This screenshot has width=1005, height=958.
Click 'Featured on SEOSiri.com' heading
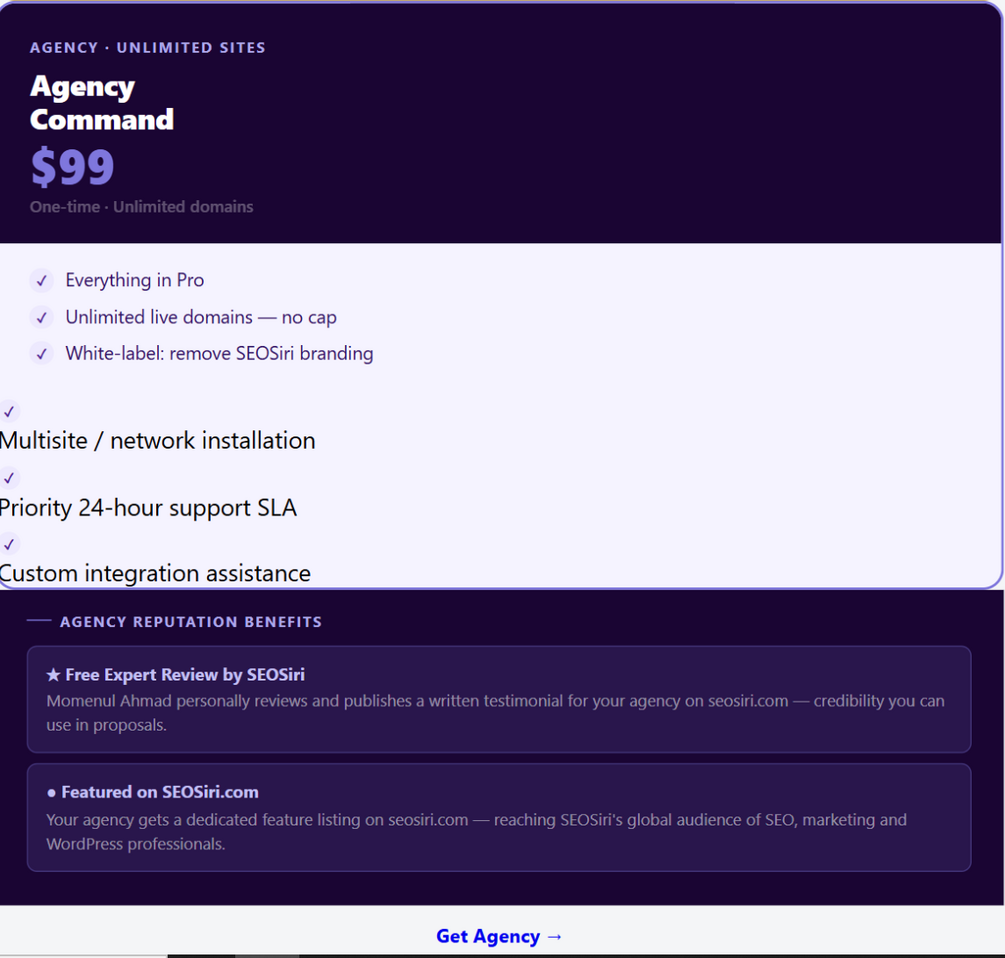click(x=160, y=792)
